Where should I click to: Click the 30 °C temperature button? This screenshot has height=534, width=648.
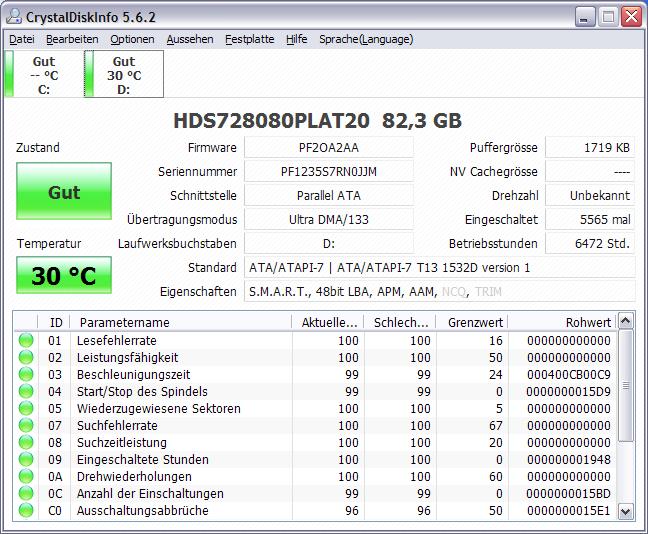pyautogui.click(x=64, y=275)
